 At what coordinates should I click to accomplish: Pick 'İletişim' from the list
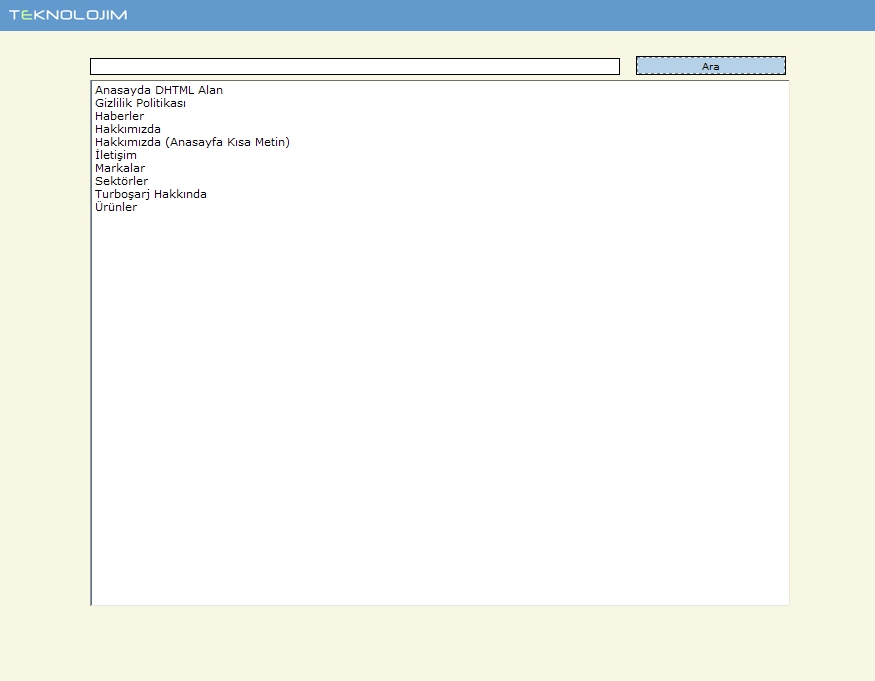[x=116, y=155]
